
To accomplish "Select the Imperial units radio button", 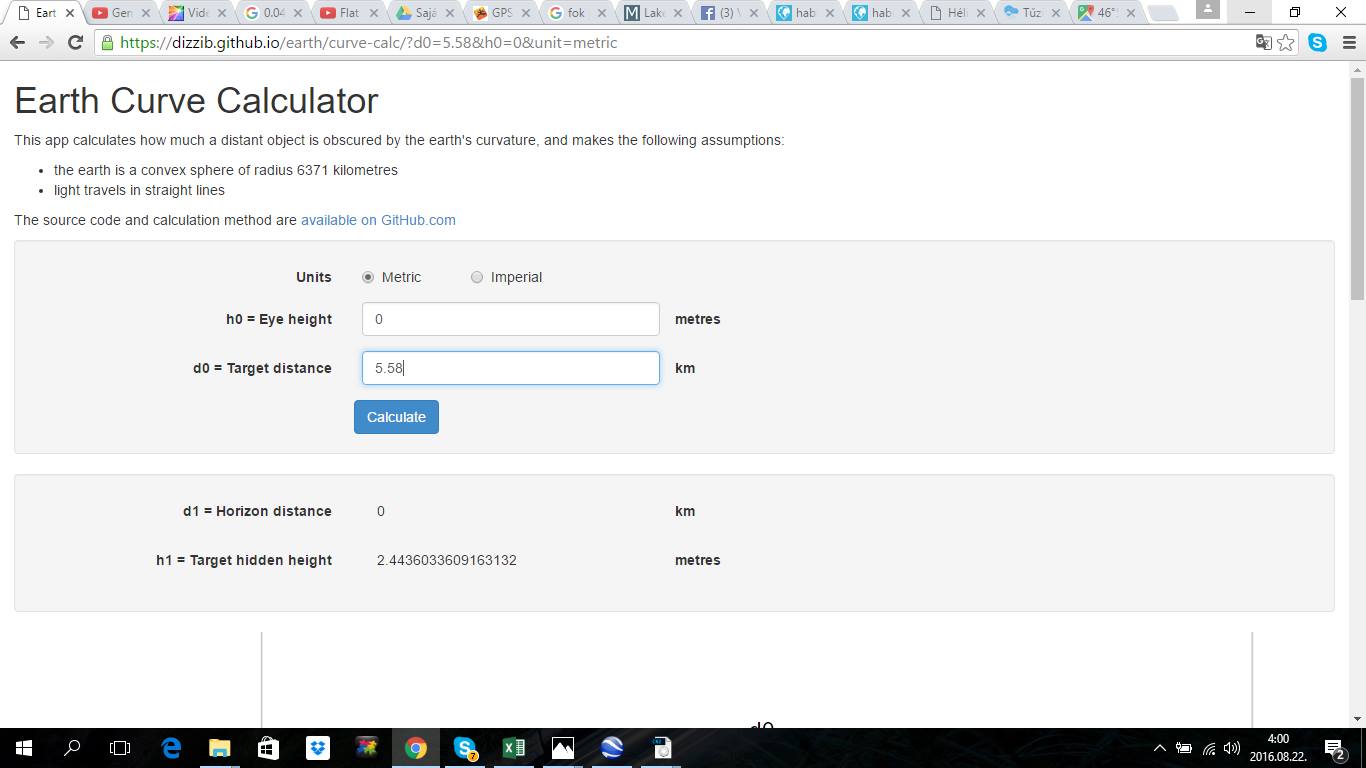I will click(x=477, y=277).
